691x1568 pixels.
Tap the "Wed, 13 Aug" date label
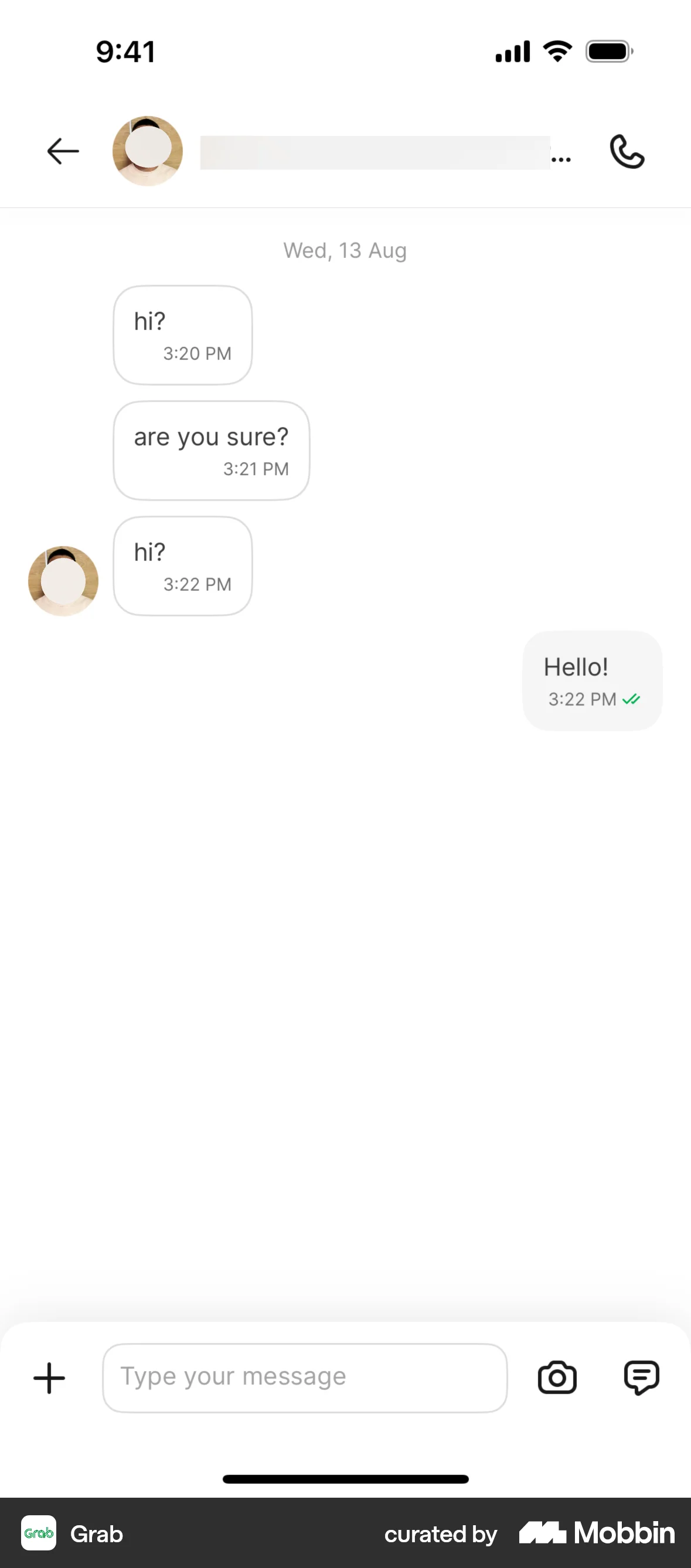tap(345, 251)
